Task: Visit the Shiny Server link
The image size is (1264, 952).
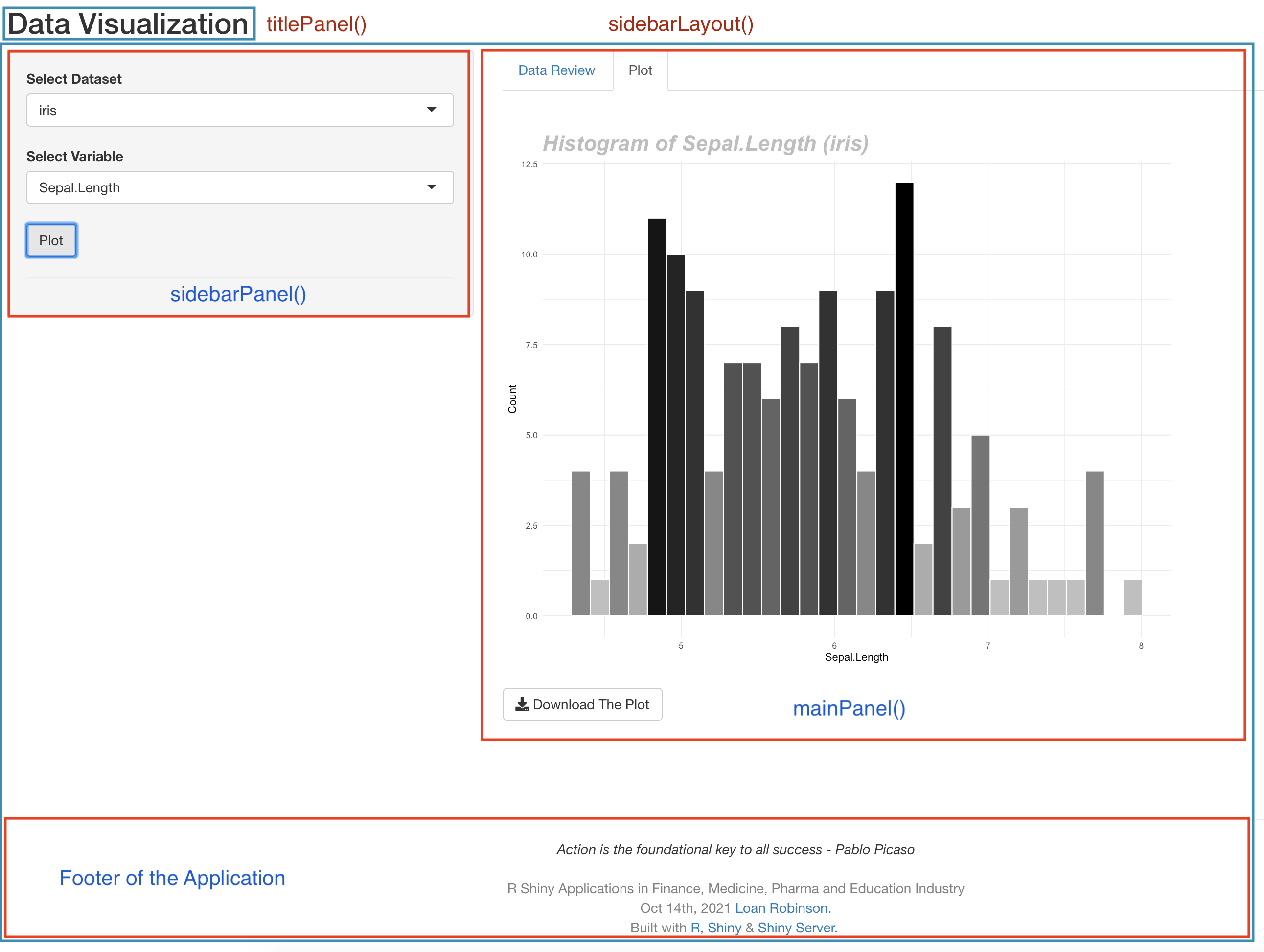Action: (797, 928)
